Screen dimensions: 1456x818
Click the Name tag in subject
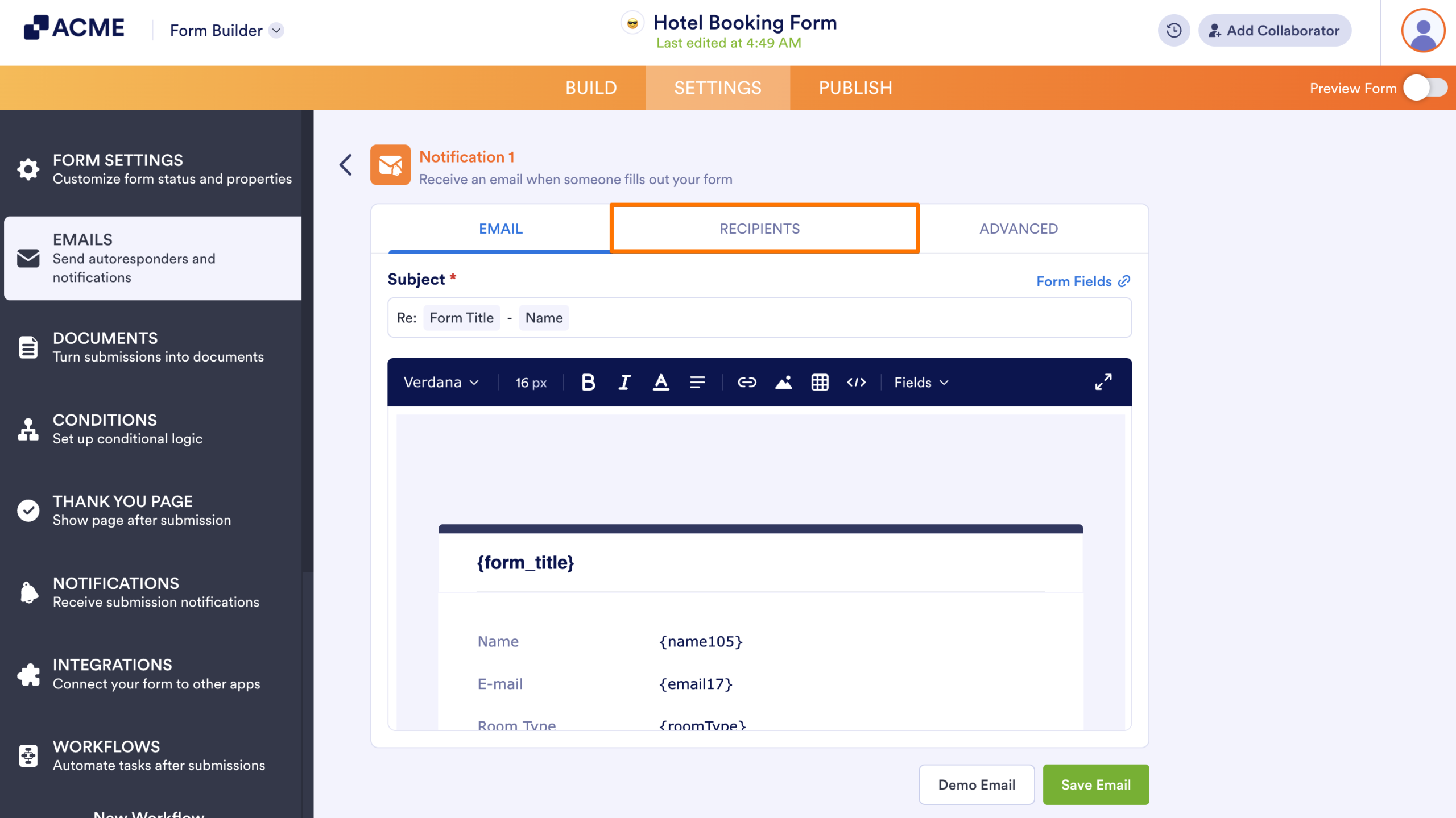pos(544,318)
